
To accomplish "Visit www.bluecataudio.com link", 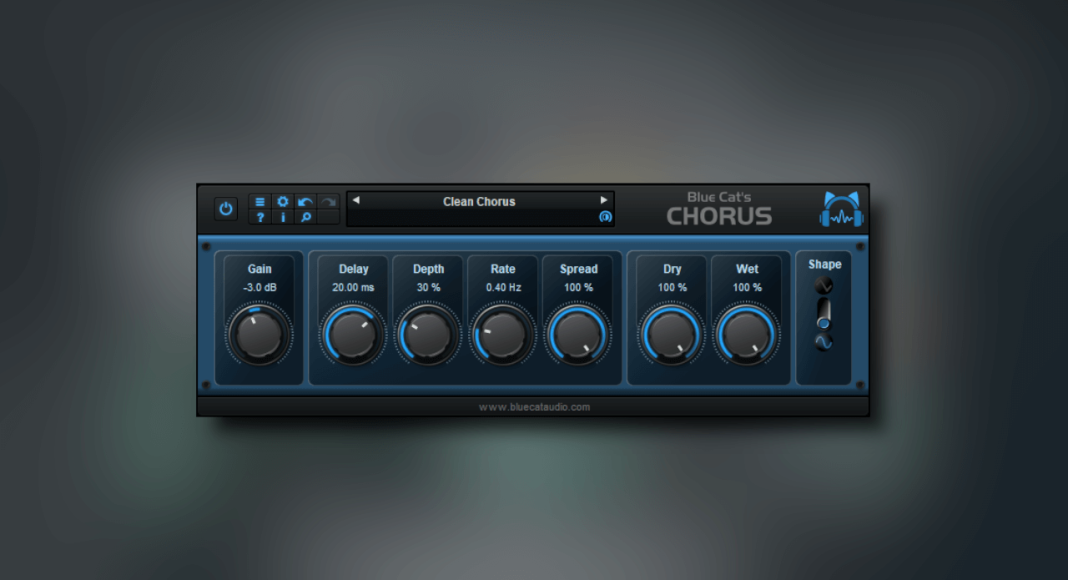I will click(x=534, y=406).
